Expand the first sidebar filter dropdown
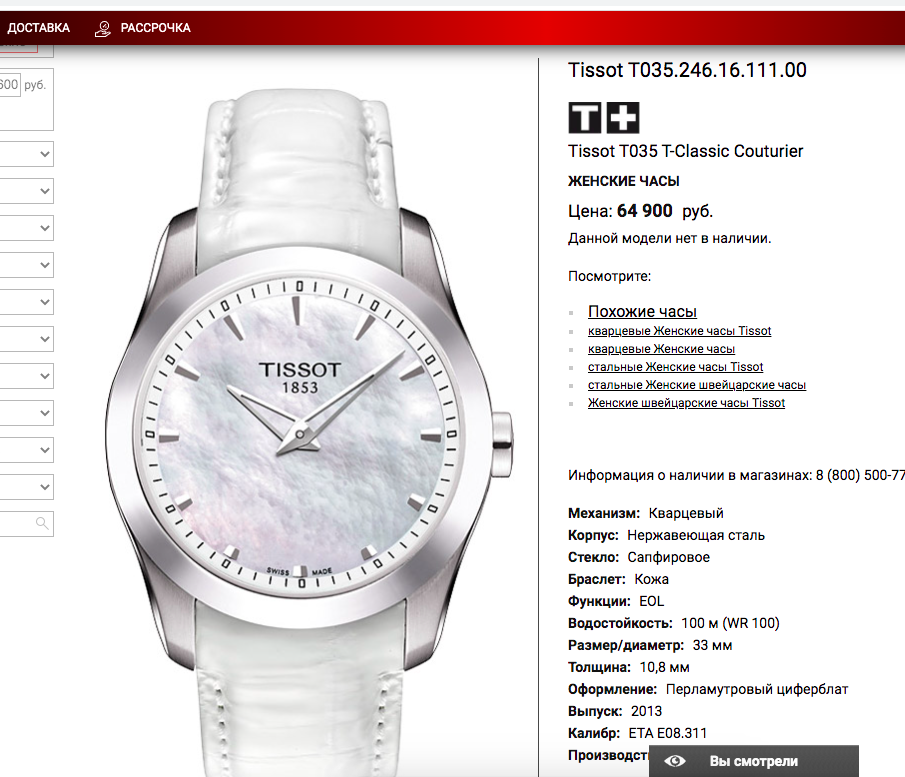The height and width of the screenshot is (777, 905). [x=27, y=154]
